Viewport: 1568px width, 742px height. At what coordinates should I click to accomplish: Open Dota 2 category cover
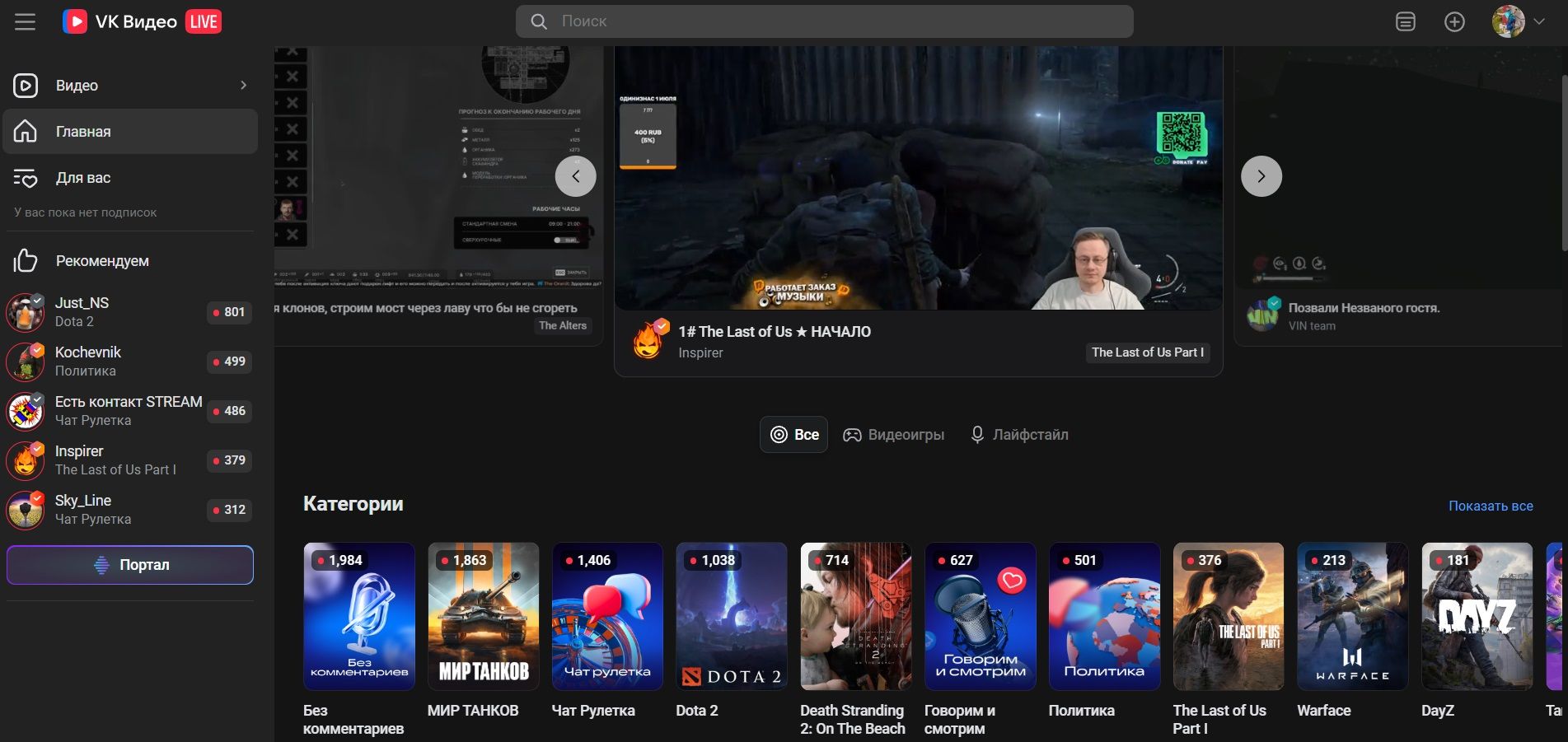coord(732,616)
